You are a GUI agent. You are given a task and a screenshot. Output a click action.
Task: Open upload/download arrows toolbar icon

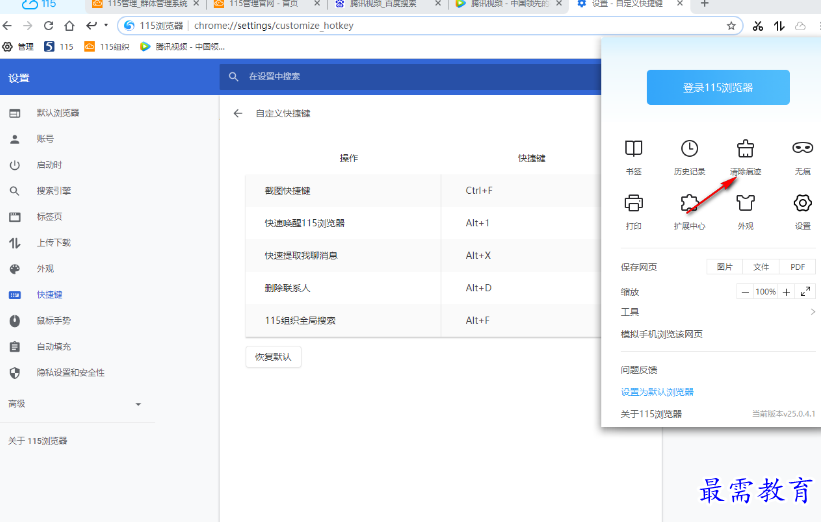coord(779,26)
